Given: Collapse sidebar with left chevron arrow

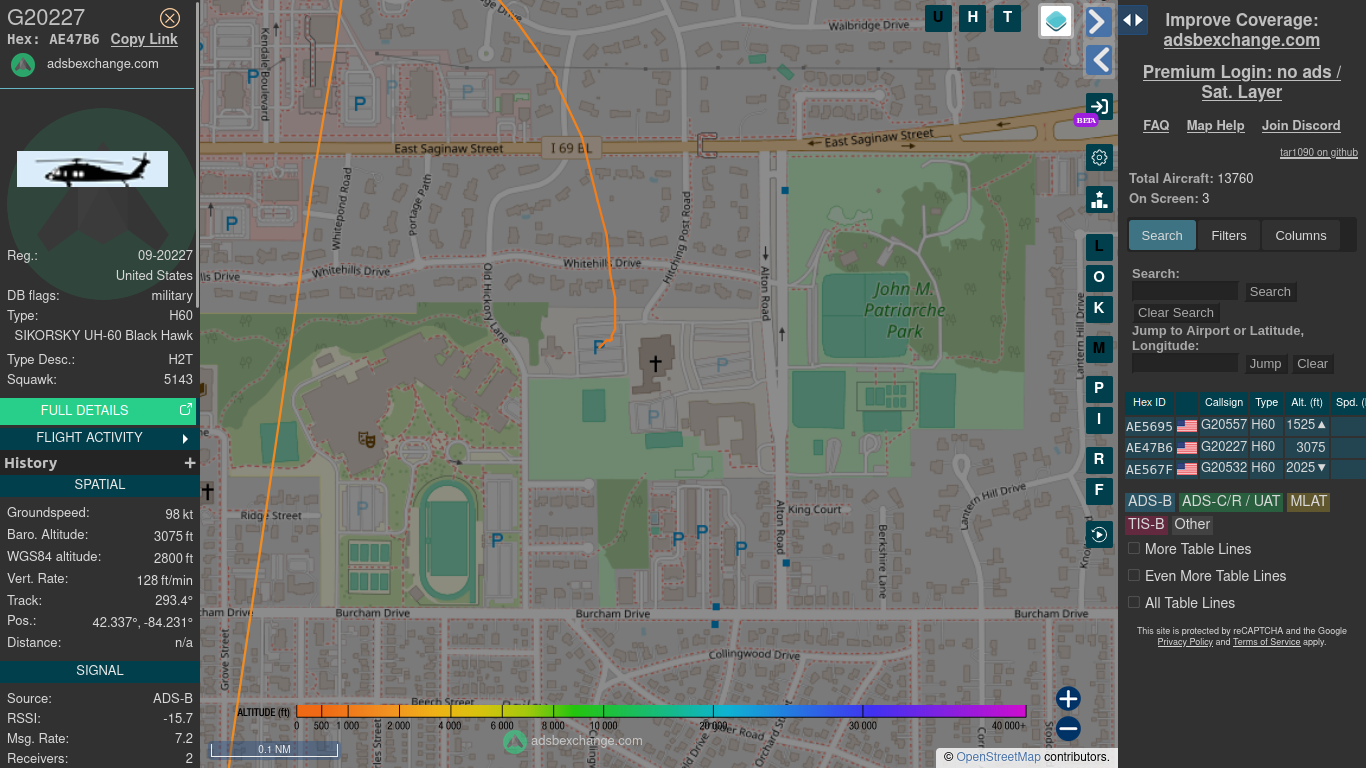Looking at the screenshot, I should point(1099,60).
